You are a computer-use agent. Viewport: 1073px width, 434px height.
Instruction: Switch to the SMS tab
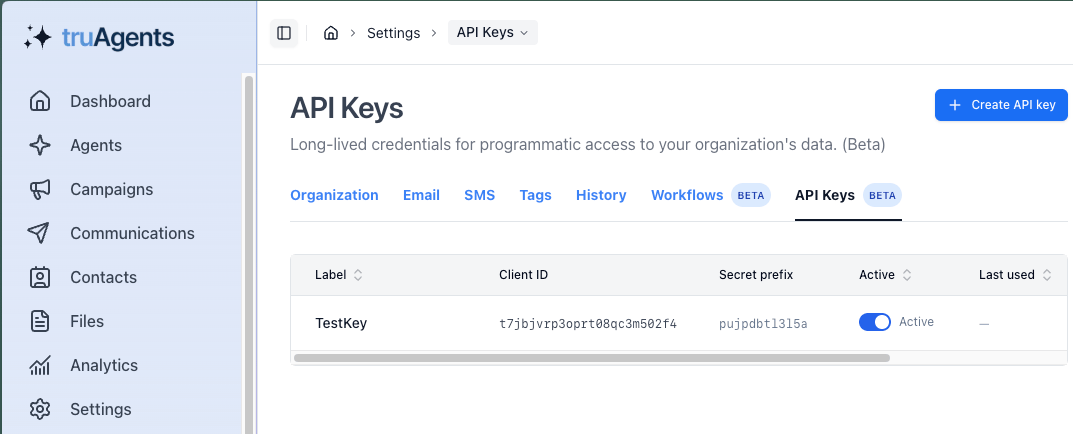(479, 195)
